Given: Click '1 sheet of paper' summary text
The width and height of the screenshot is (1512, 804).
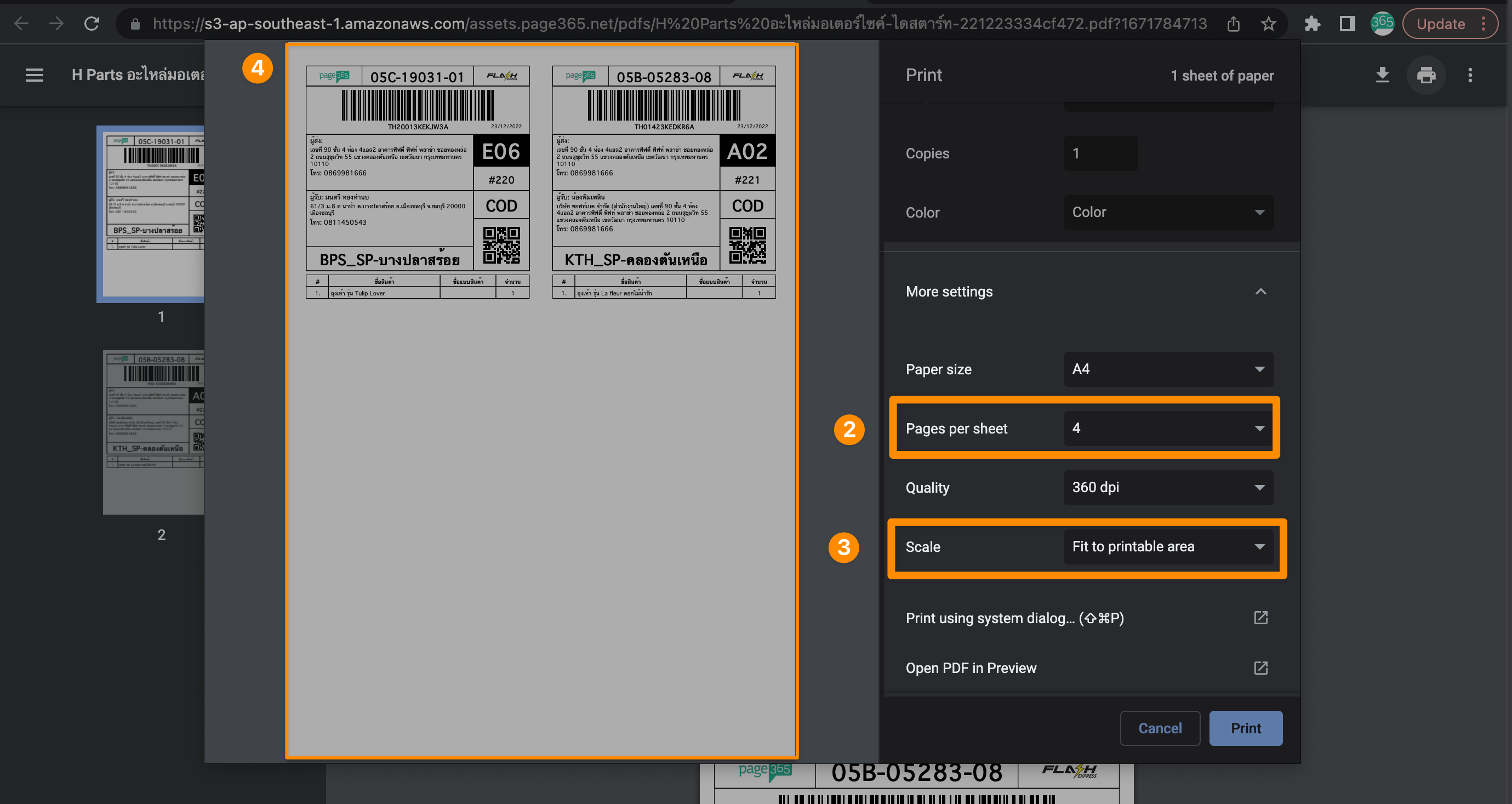Looking at the screenshot, I should tap(1222, 76).
